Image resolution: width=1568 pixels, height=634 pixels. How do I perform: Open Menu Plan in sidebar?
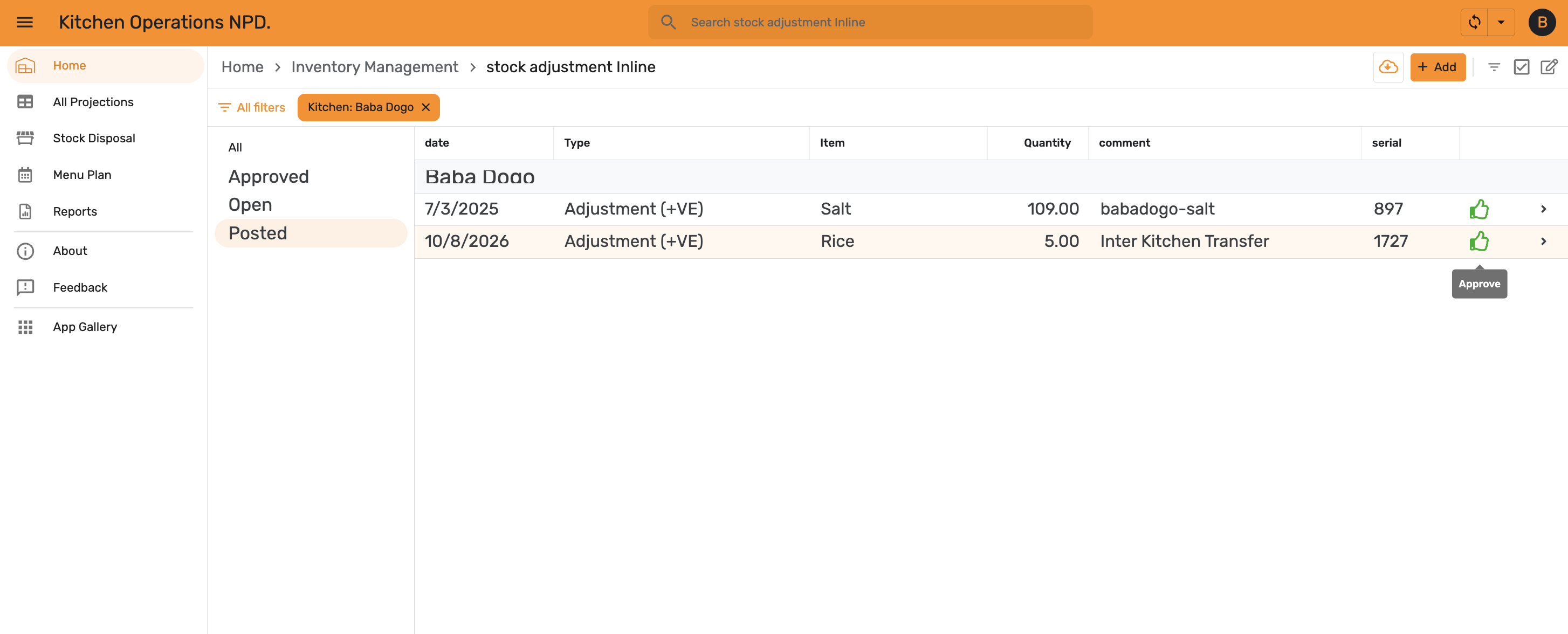(x=105, y=175)
